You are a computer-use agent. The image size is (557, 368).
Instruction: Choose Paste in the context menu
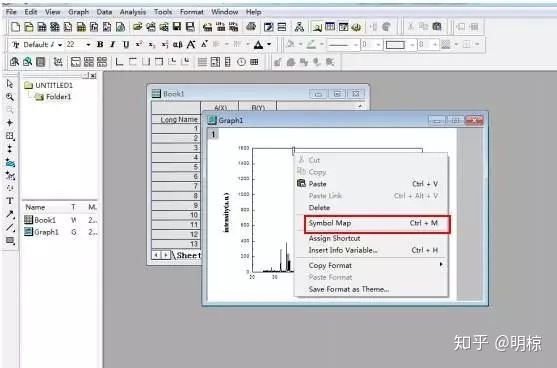372,184
